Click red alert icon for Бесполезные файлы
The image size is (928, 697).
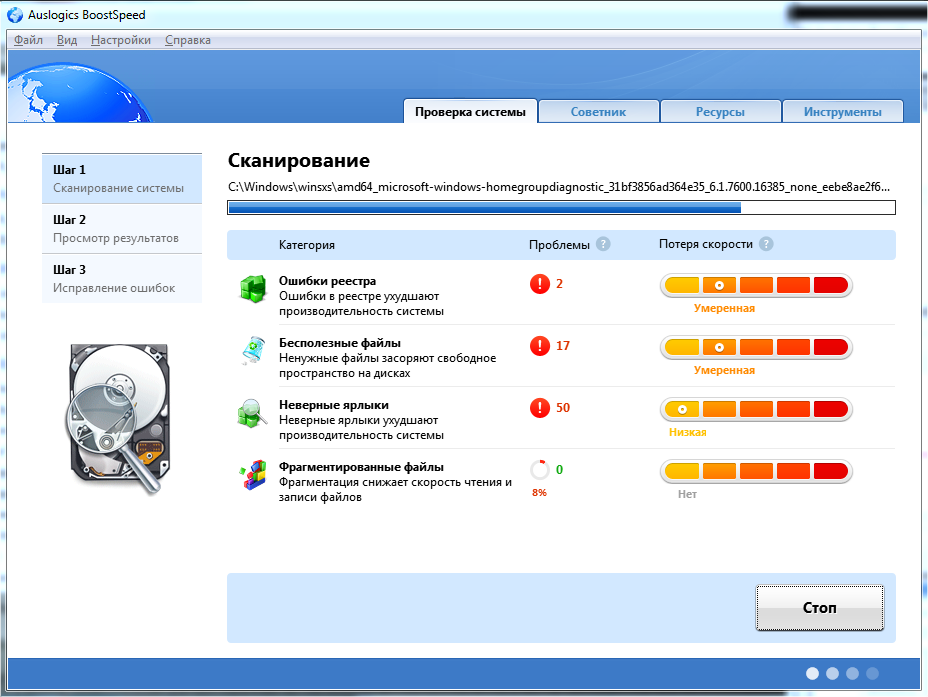pyautogui.click(x=540, y=346)
